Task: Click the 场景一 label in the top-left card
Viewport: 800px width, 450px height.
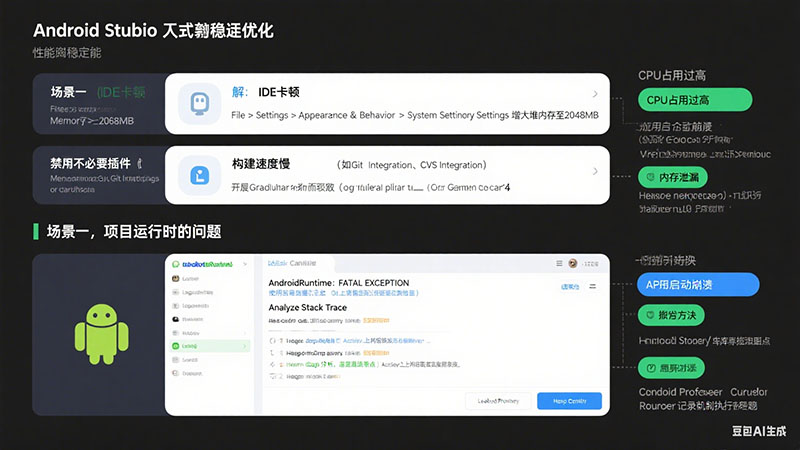Action: pyautogui.click(x=68, y=92)
